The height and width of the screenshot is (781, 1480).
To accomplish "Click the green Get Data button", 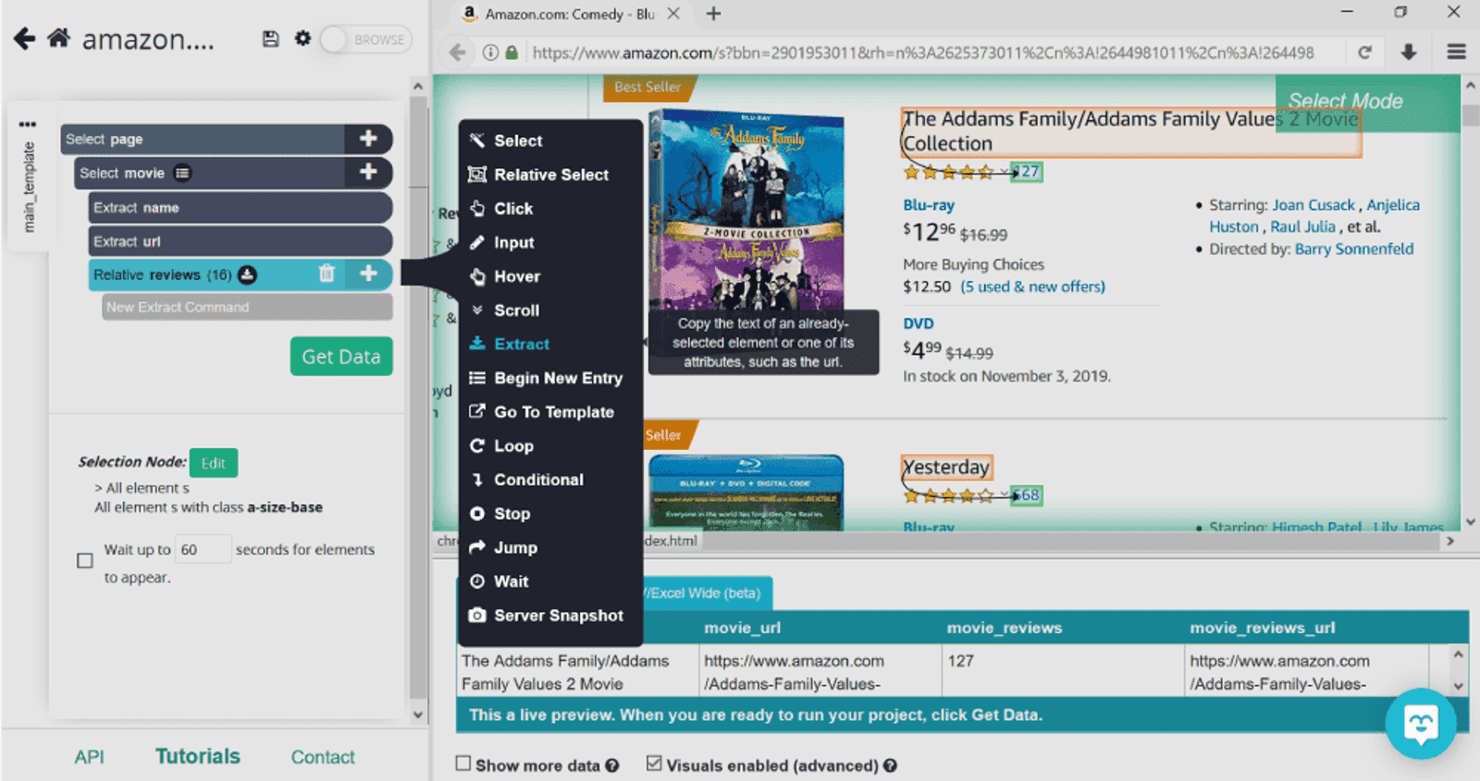I will [341, 356].
